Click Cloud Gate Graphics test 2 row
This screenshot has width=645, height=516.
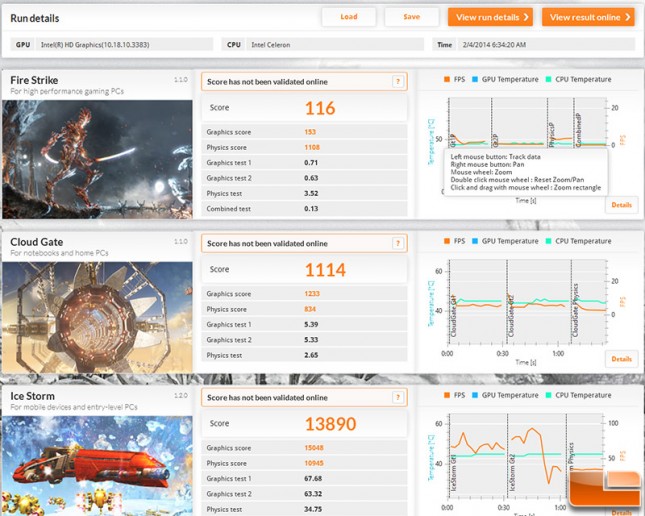[x=304, y=339]
